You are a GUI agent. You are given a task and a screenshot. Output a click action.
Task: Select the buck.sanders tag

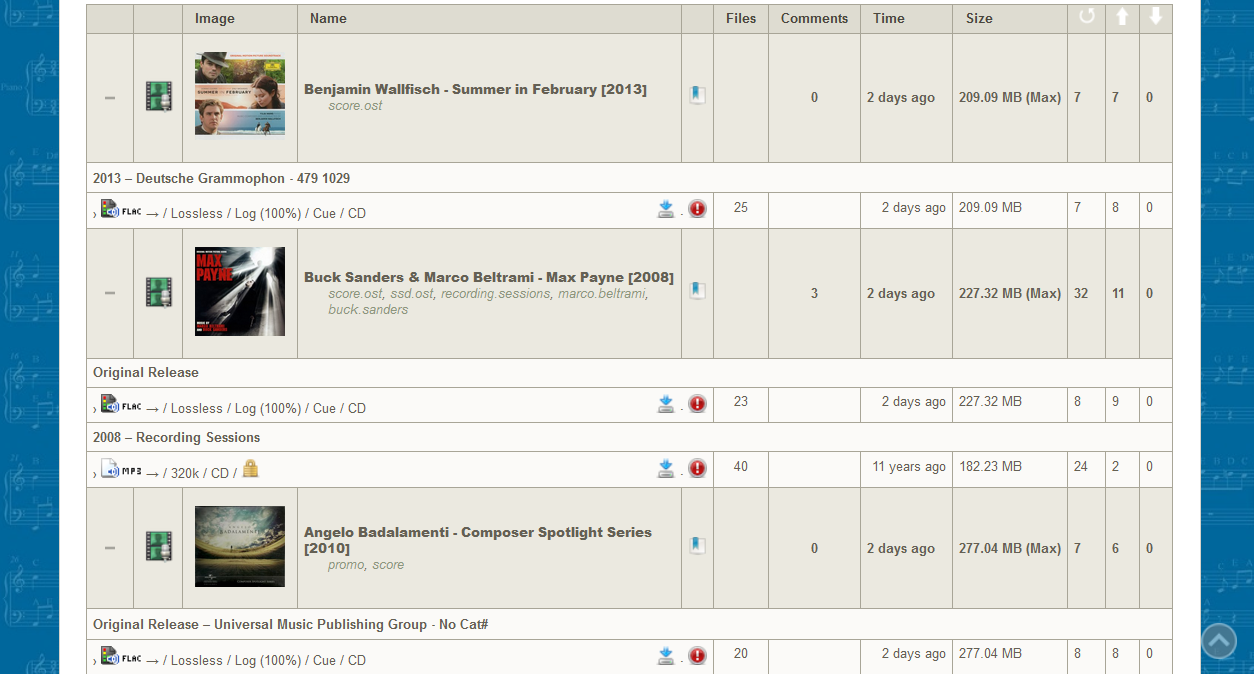point(368,310)
